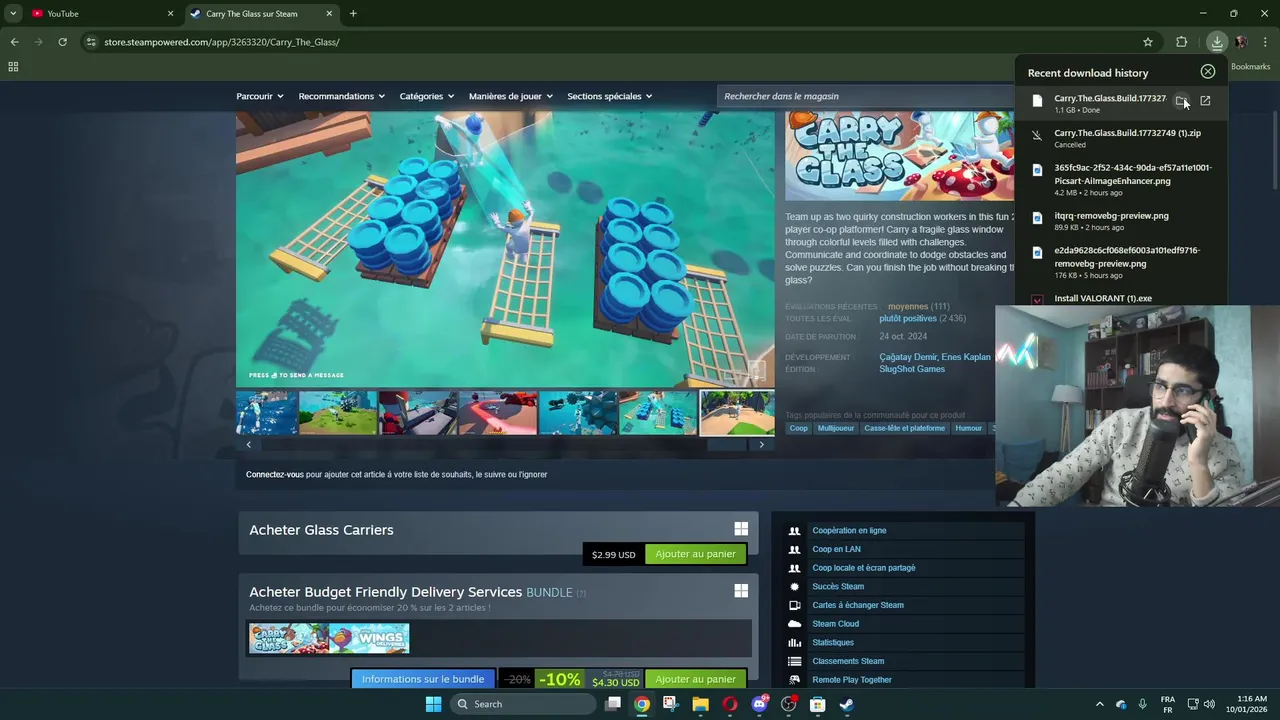Open the Chrome extensions puzzle icon
1280x720 pixels.
[x=1182, y=42]
